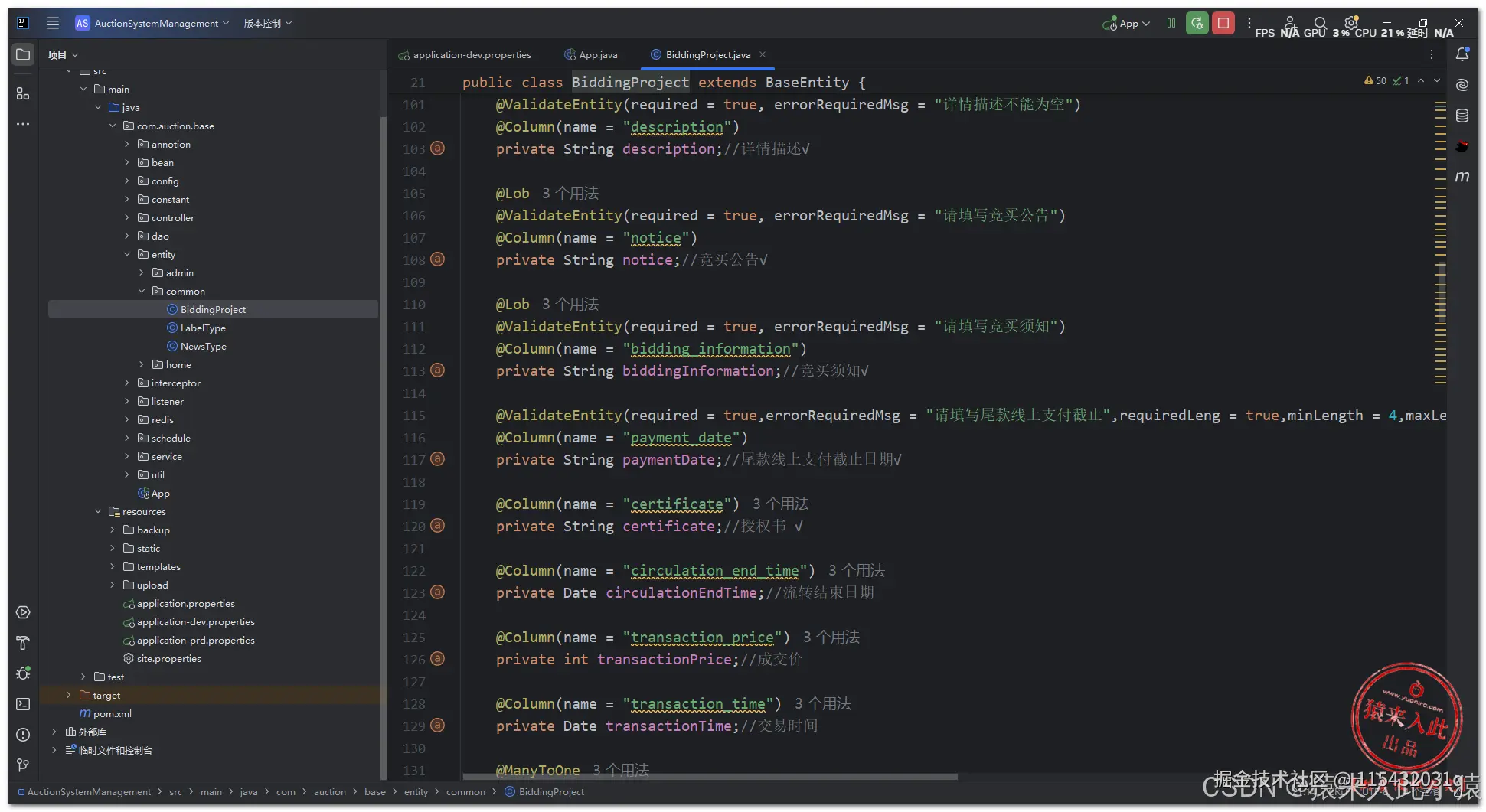Open the Services tool window

23,612
